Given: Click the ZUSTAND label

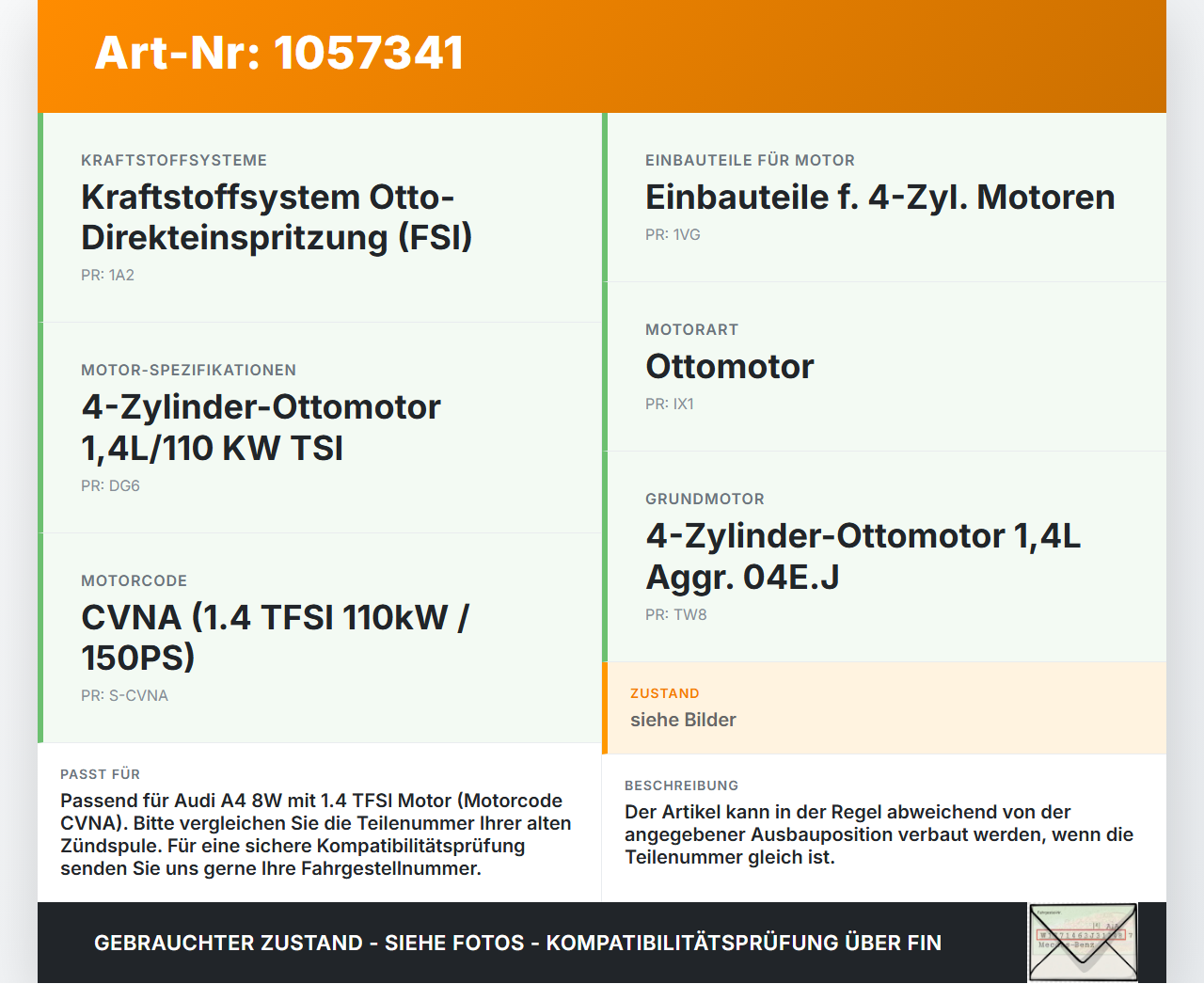Looking at the screenshot, I should point(664,693).
